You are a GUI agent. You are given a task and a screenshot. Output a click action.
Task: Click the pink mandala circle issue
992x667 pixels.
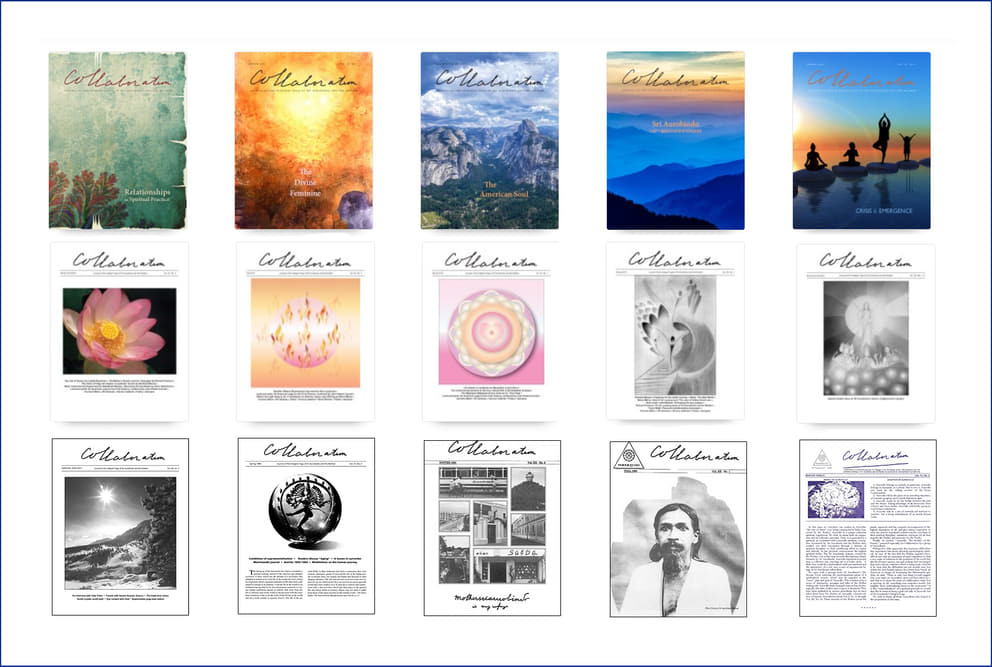(x=490, y=332)
